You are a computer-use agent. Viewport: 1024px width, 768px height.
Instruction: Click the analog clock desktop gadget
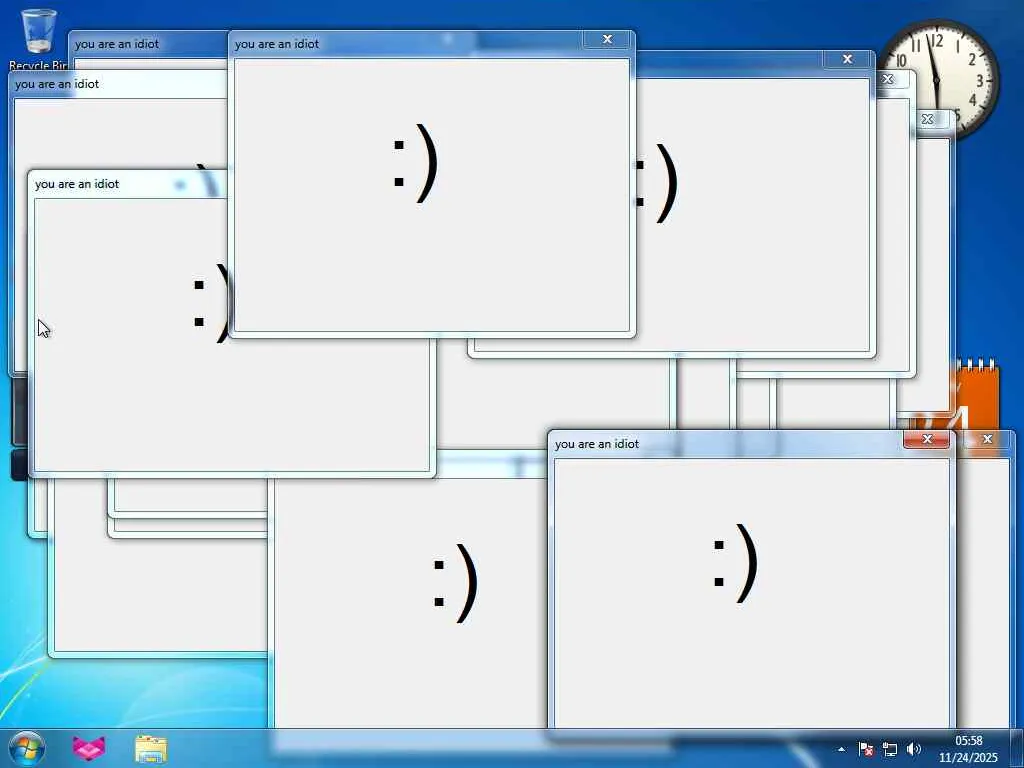[x=939, y=78]
